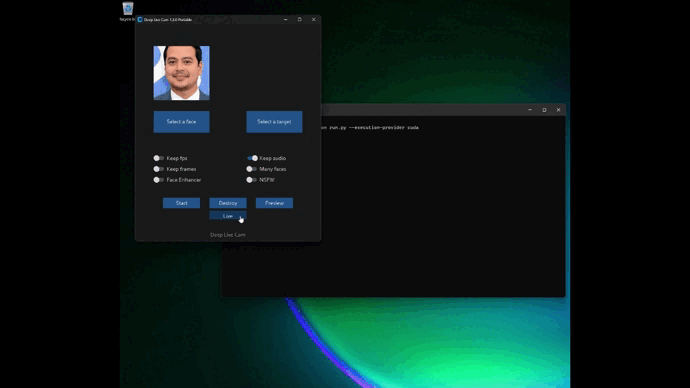Viewport: 690px width, 388px height.
Task: Toggle the Keep fps switch
Action: [x=158, y=158]
